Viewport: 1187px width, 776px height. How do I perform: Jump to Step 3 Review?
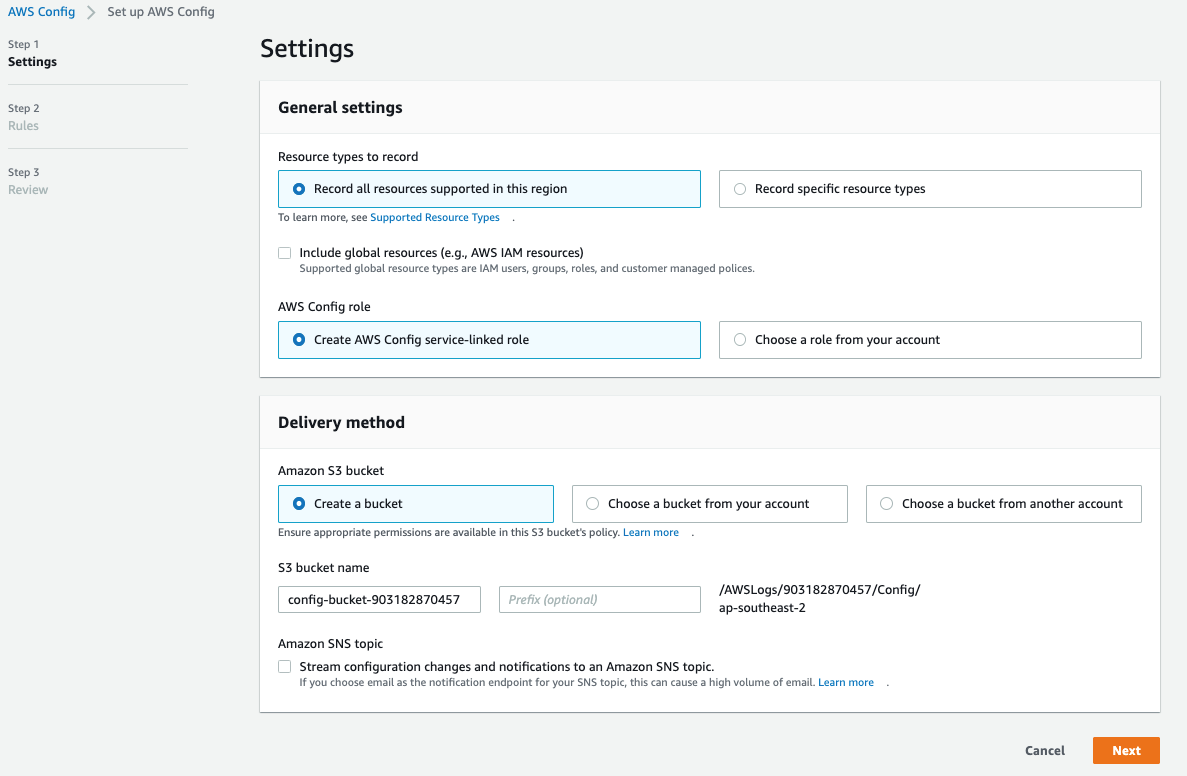28,190
